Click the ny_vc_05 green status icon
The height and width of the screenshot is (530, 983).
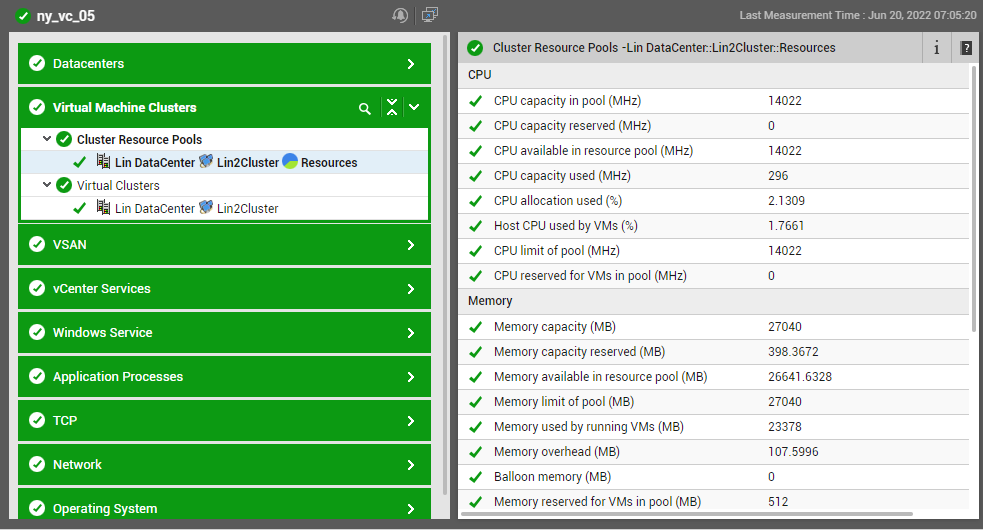point(23,16)
